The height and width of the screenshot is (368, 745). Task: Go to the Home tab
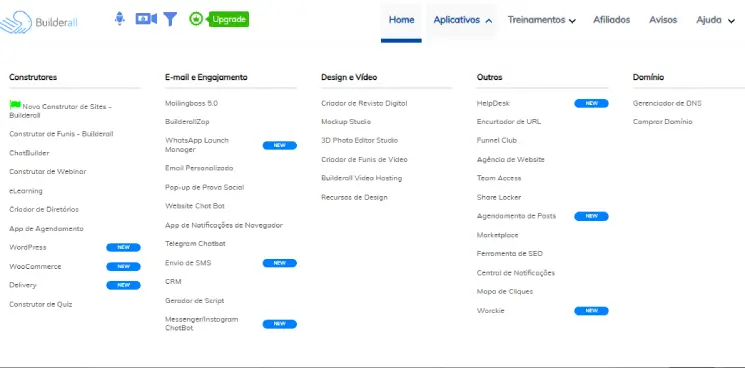tap(401, 20)
